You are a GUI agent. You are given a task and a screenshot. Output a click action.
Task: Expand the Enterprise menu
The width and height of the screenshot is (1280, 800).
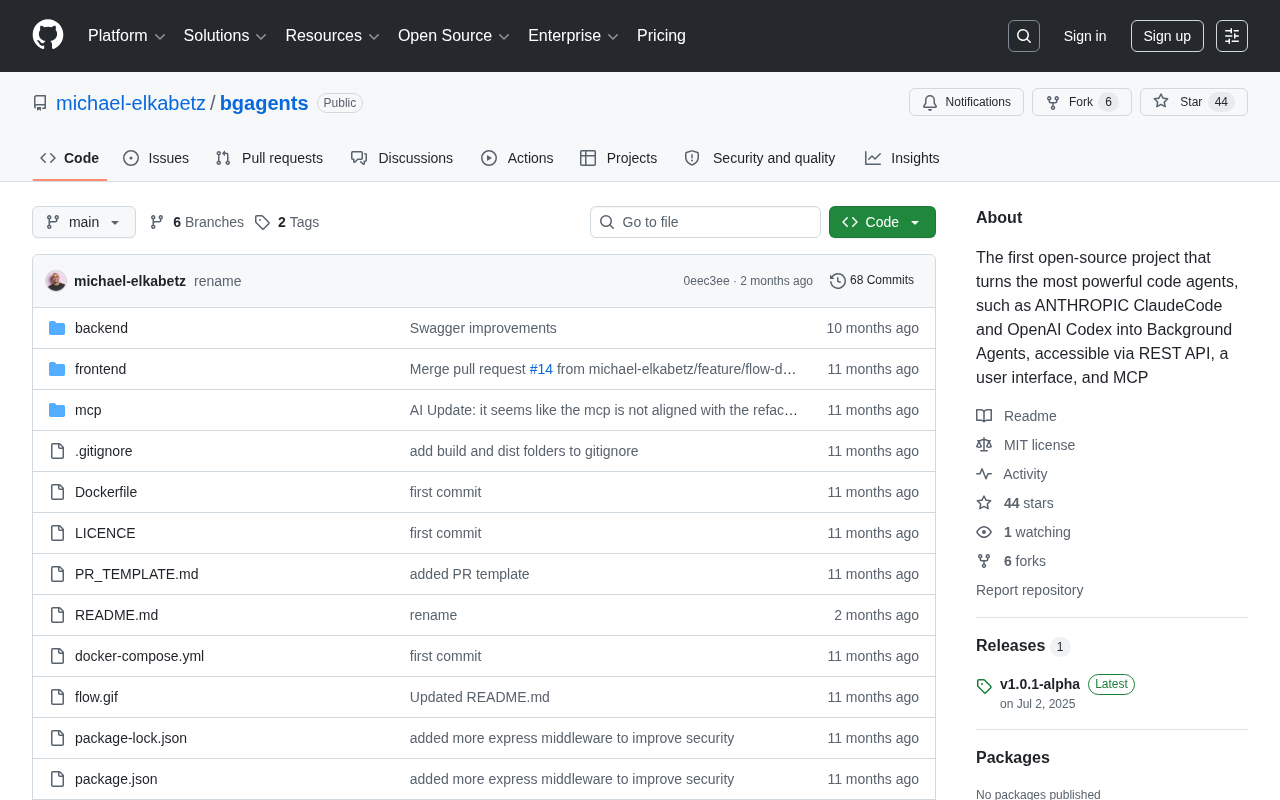click(574, 36)
